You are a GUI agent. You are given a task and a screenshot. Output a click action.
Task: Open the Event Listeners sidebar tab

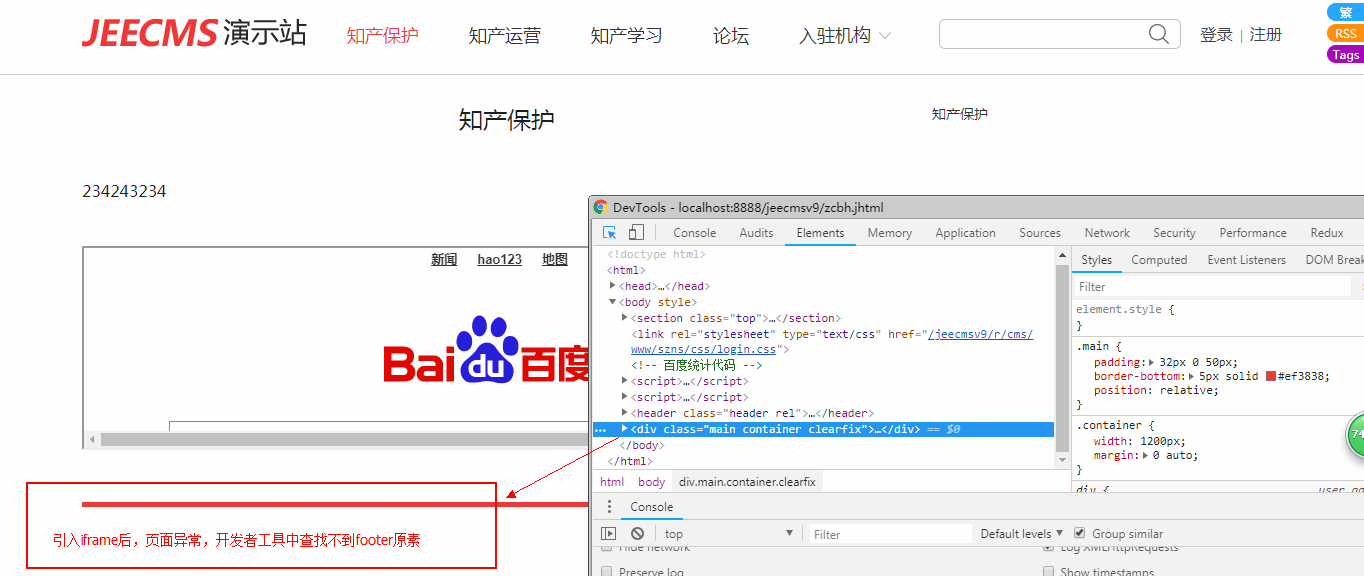[x=1246, y=260]
